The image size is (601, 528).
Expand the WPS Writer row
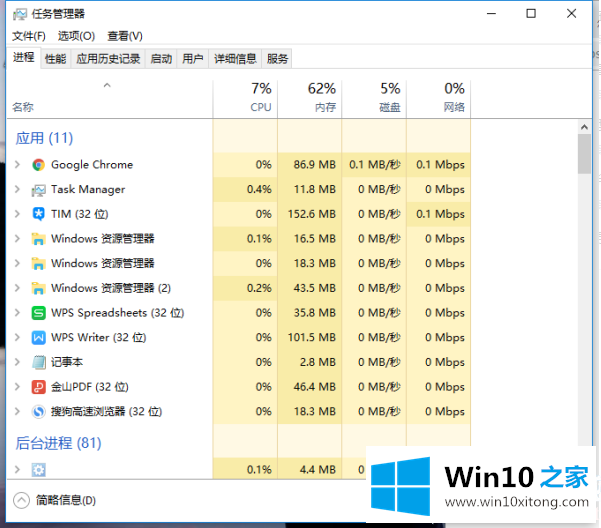[x=17, y=338]
